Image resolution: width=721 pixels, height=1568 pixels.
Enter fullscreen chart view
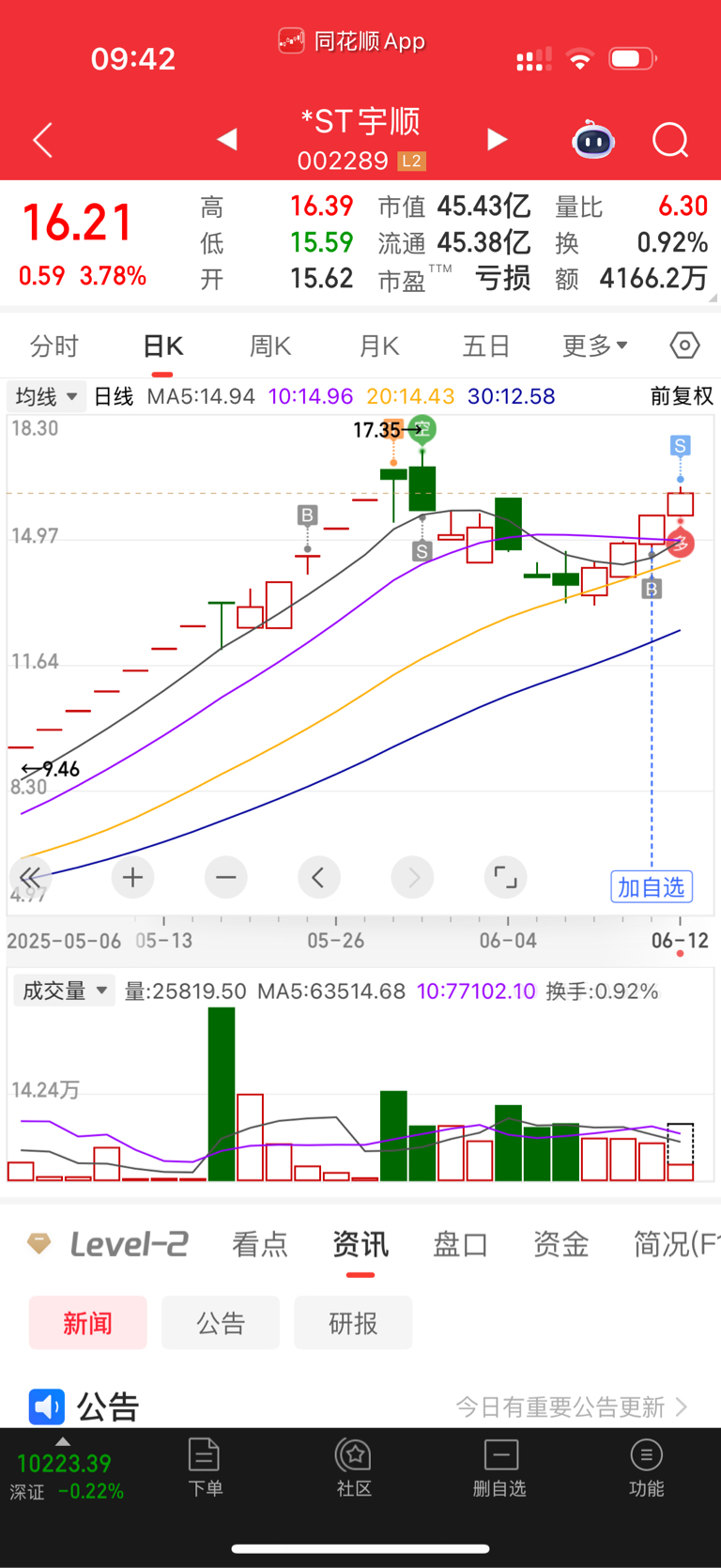tap(505, 878)
